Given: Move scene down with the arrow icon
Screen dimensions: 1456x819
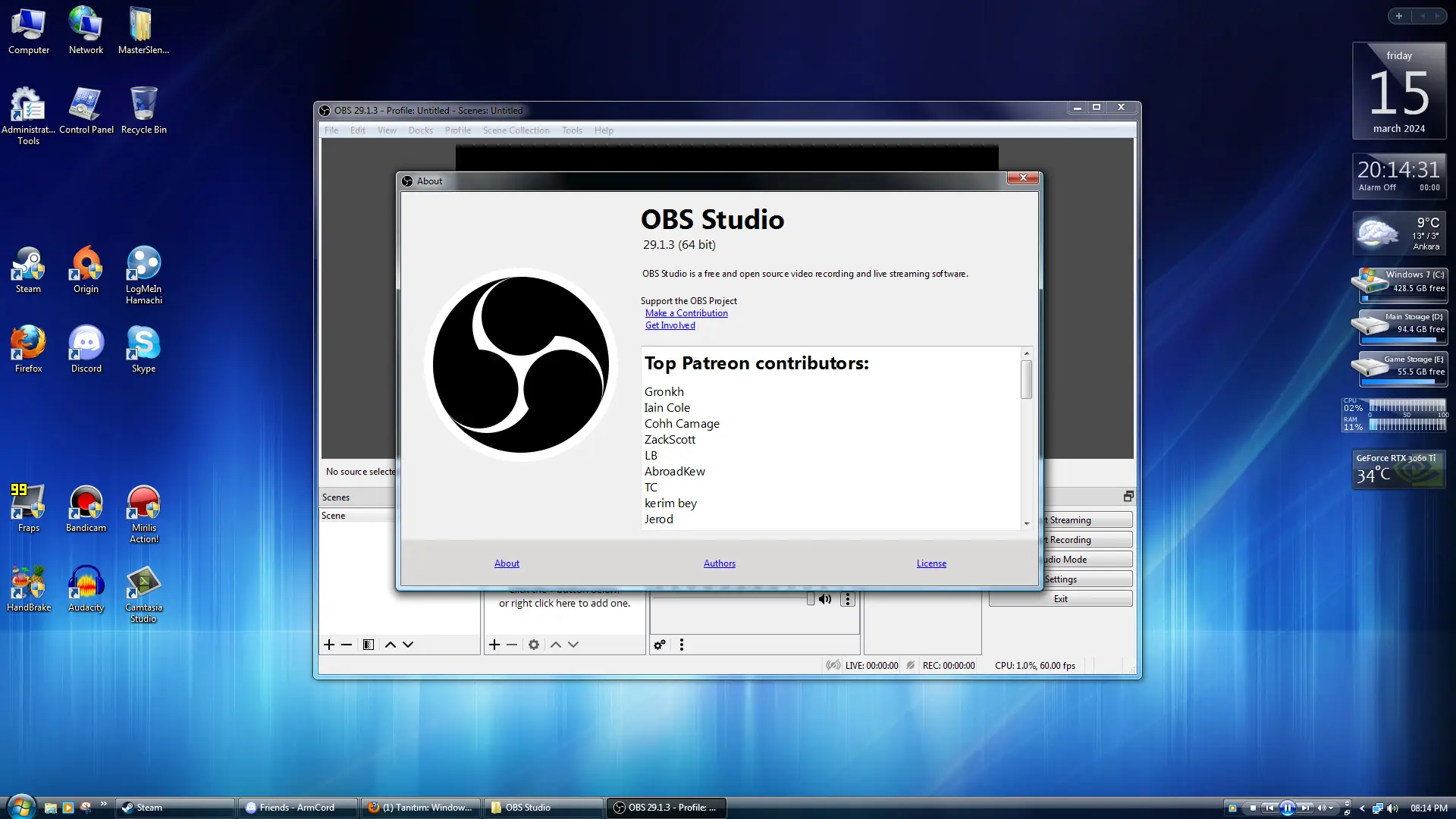Looking at the screenshot, I should click(408, 645).
